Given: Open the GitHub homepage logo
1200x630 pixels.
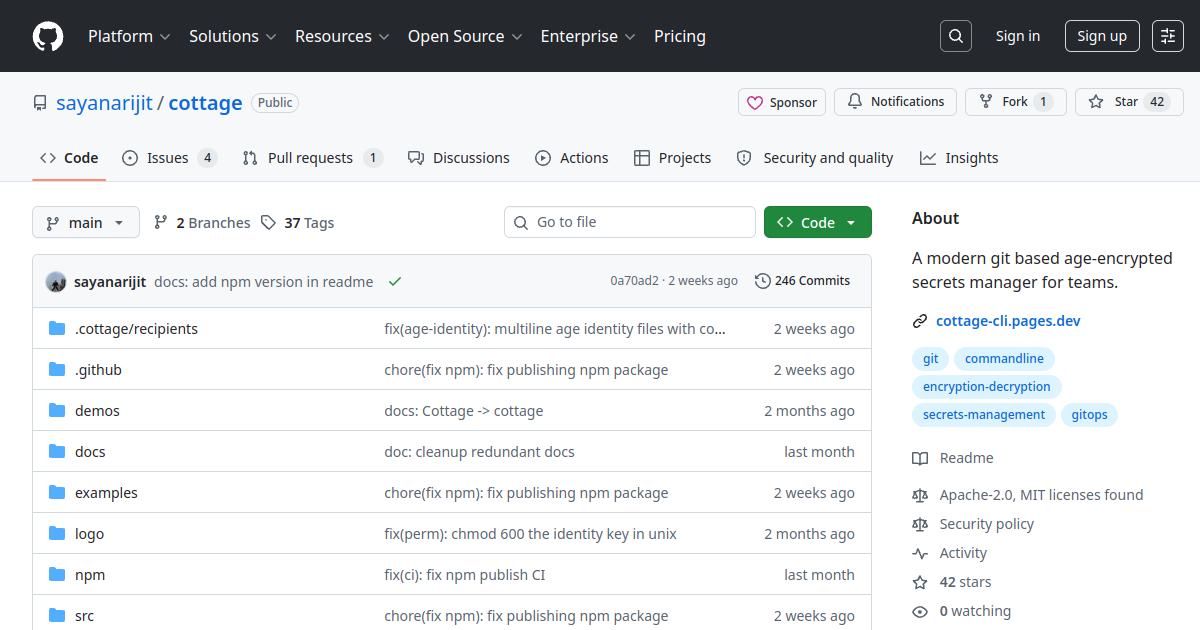Looking at the screenshot, I should pyautogui.click(x=48, y=36).
